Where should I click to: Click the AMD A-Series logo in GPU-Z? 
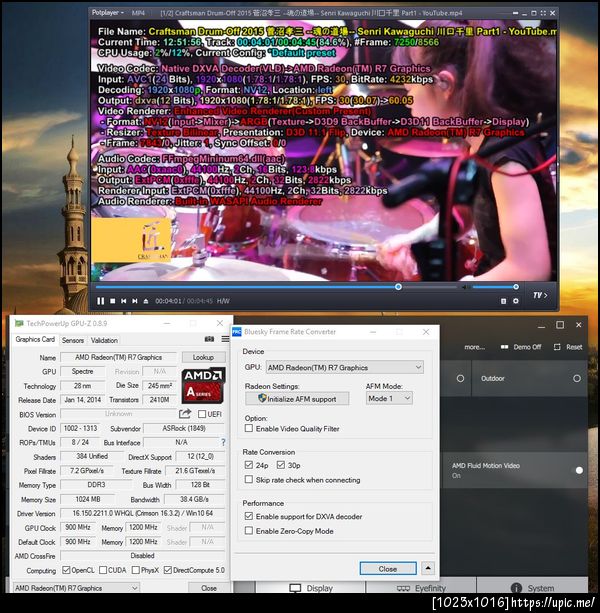click(x=203, y=385)
